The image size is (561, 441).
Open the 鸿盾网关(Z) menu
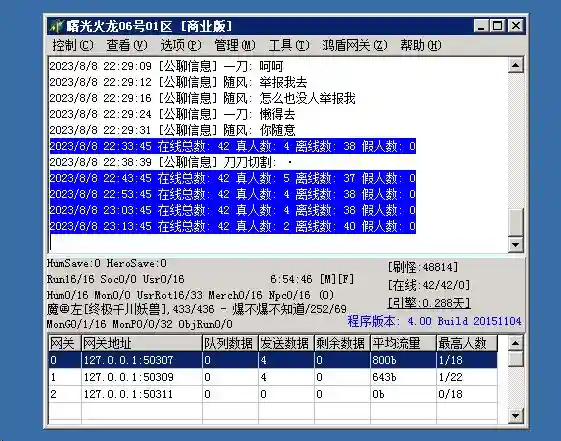pos(355,45)
